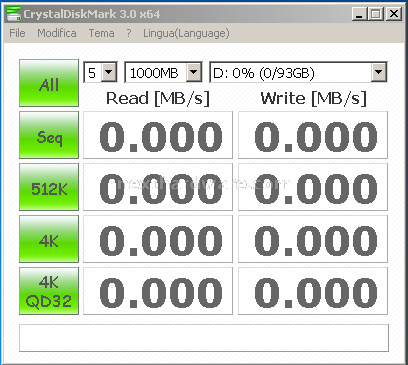Expand the 1000MB test size dropdown
This screenshot has height=365, width=408.
click(x=163, y=72)
